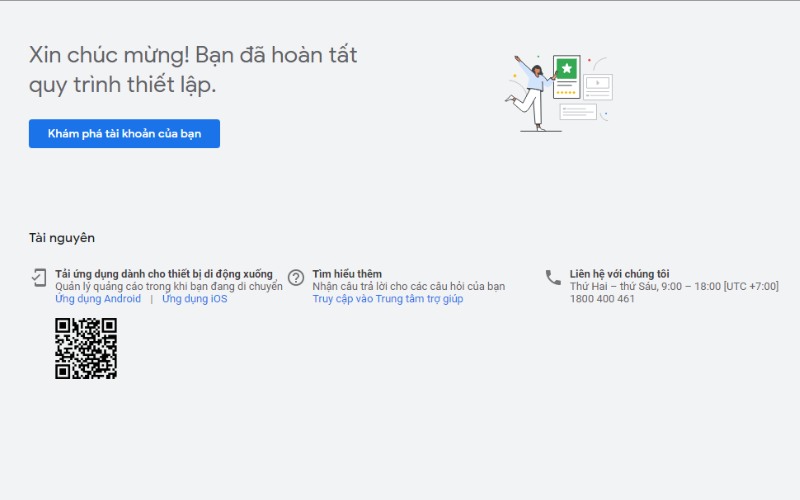Click the "Tài nguyên" section heading
This screenshot has height=500, width=800.
click(x=62, y=238)
